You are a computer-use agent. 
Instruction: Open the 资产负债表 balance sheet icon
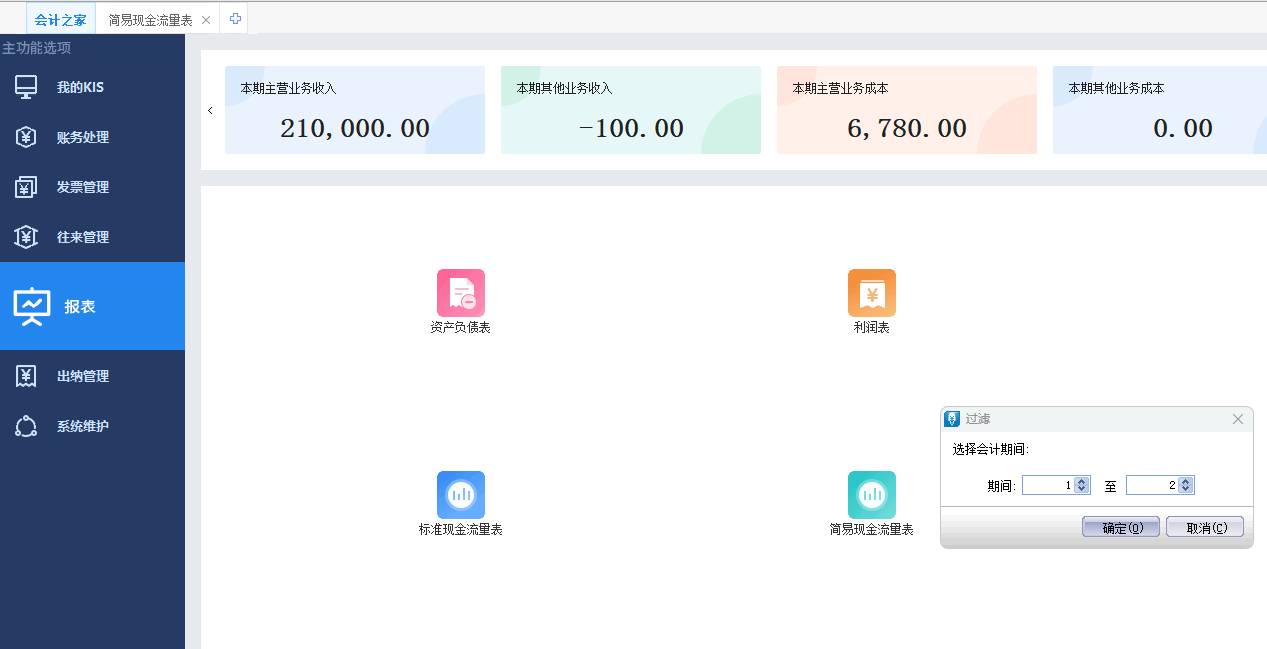[460, 293]
